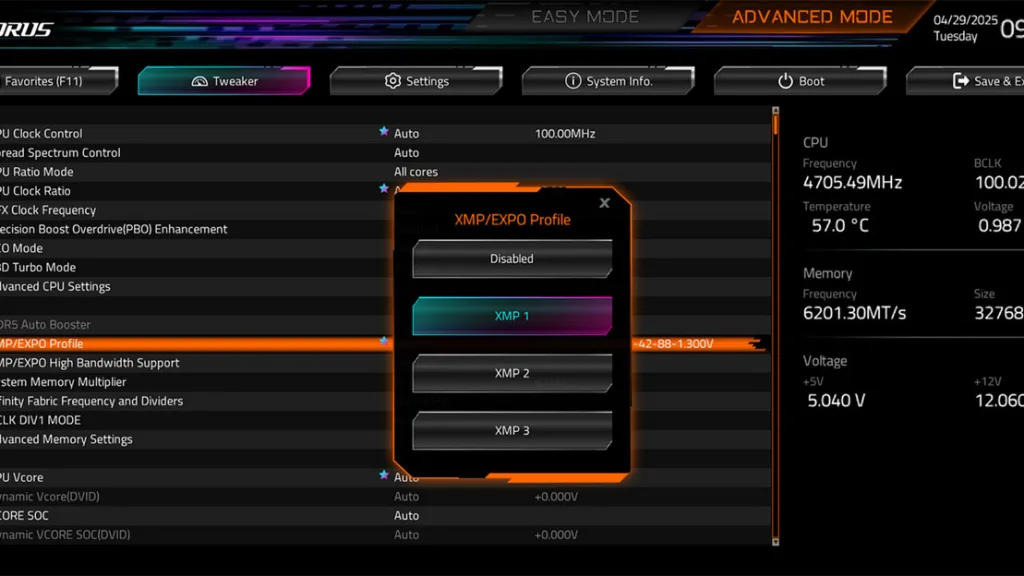Click the Settings gear icon
The height and width of the screenshot is (576, 1024).
[392, 81]
